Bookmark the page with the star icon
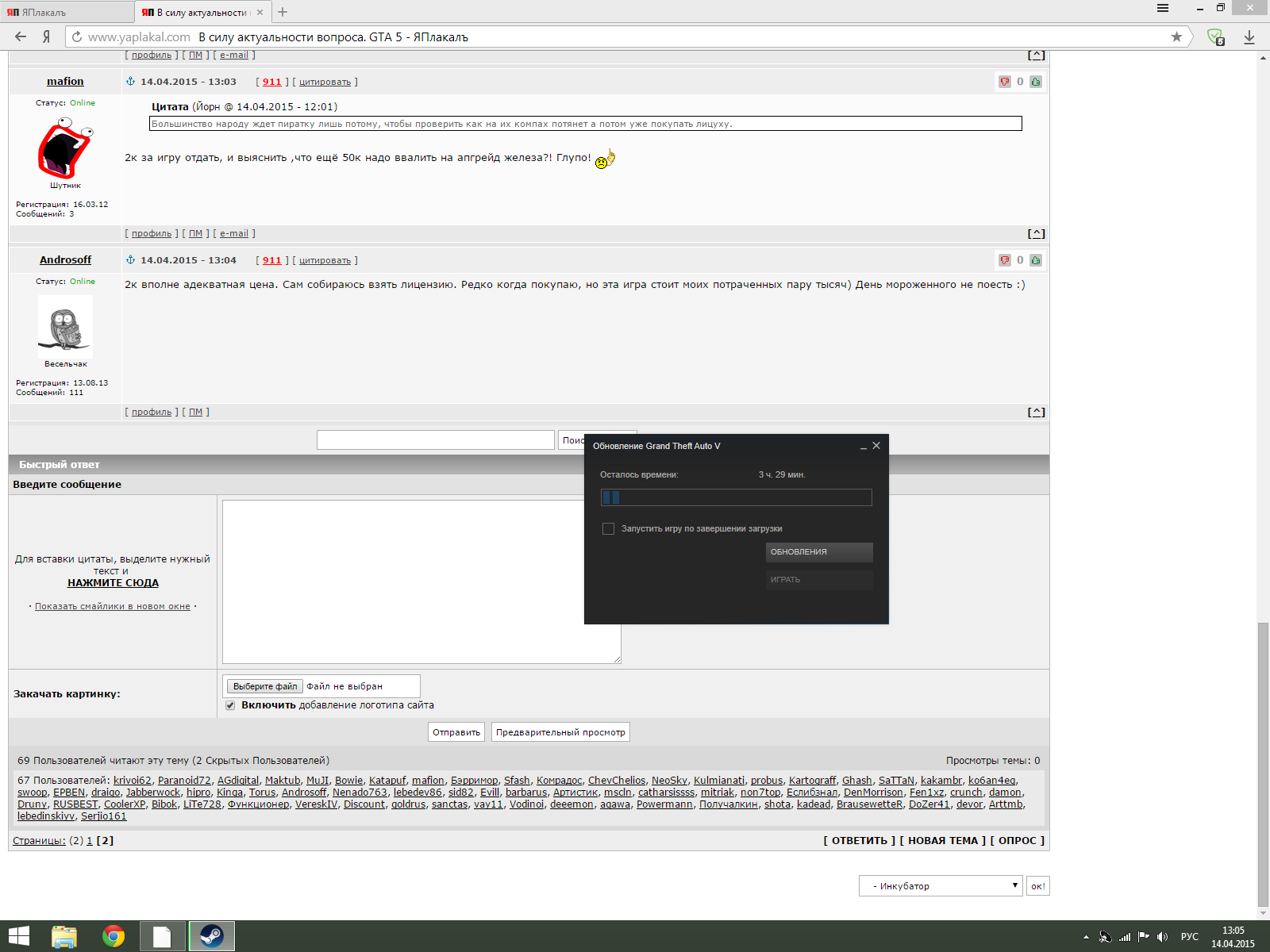 pyautogui.click(x=1176, y=36)
